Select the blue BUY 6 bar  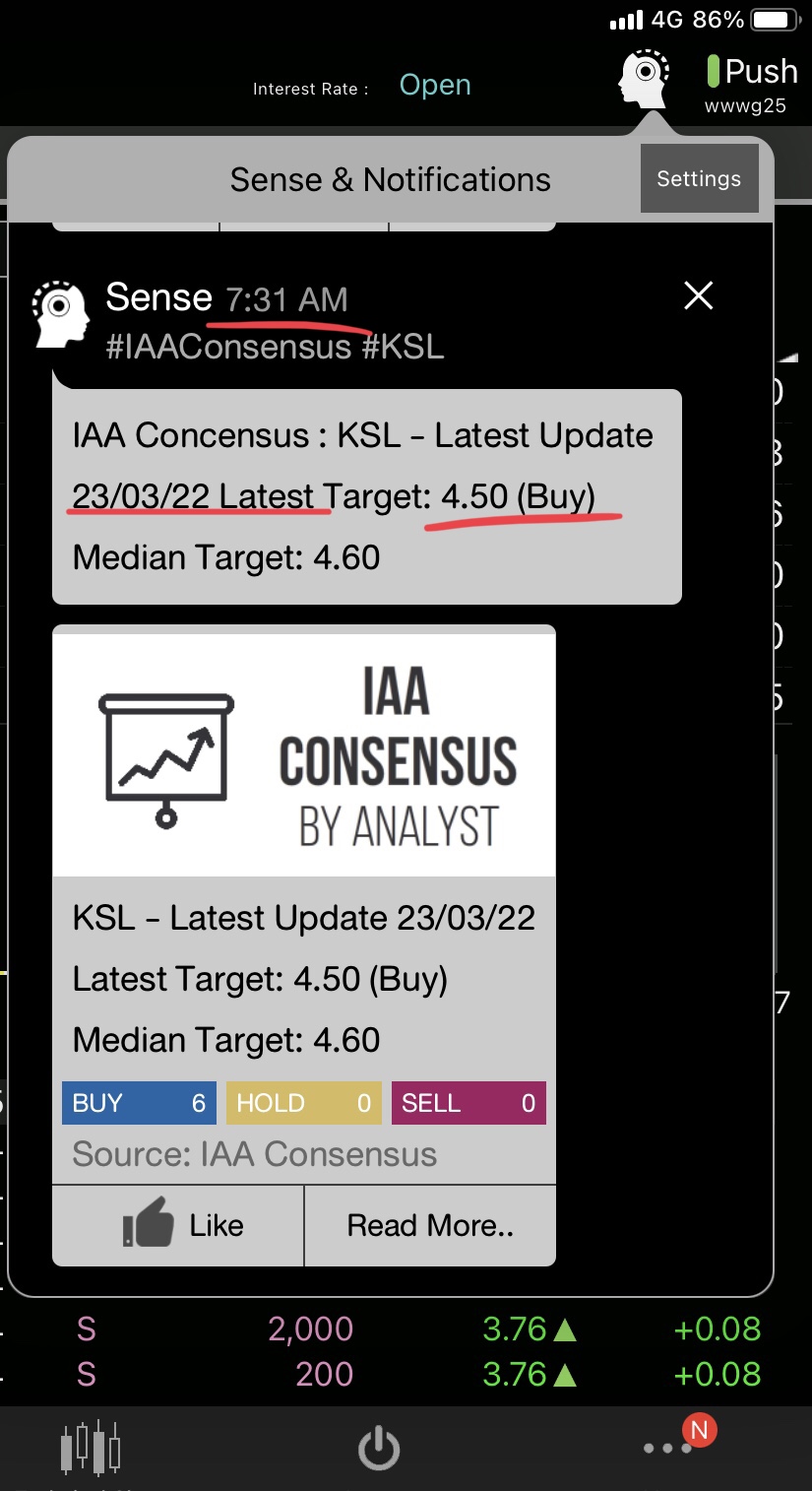pyautogui.click(x=139, y=1103)
